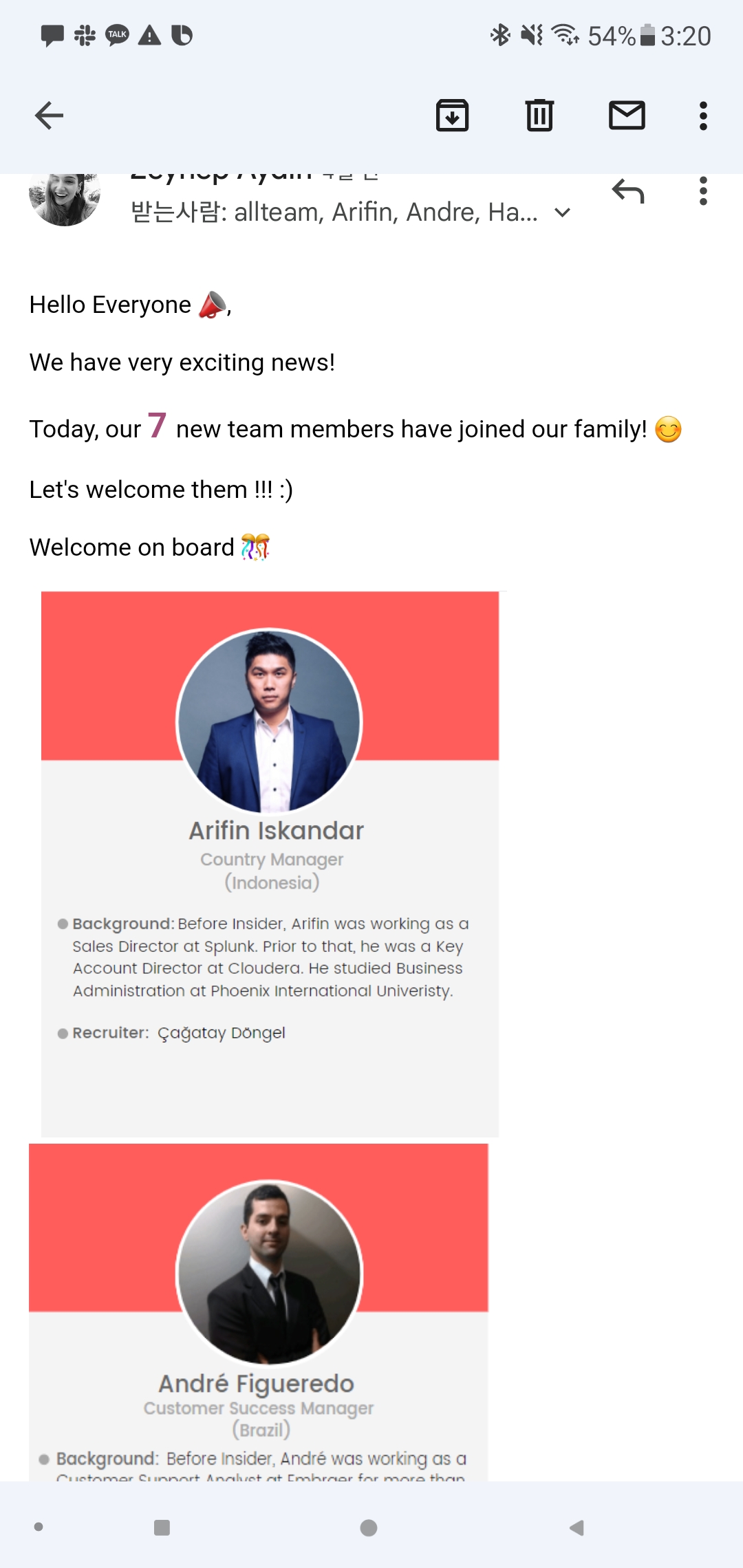Archive this email
This screenshot has height=1568, width=743.
click(452, 116)
